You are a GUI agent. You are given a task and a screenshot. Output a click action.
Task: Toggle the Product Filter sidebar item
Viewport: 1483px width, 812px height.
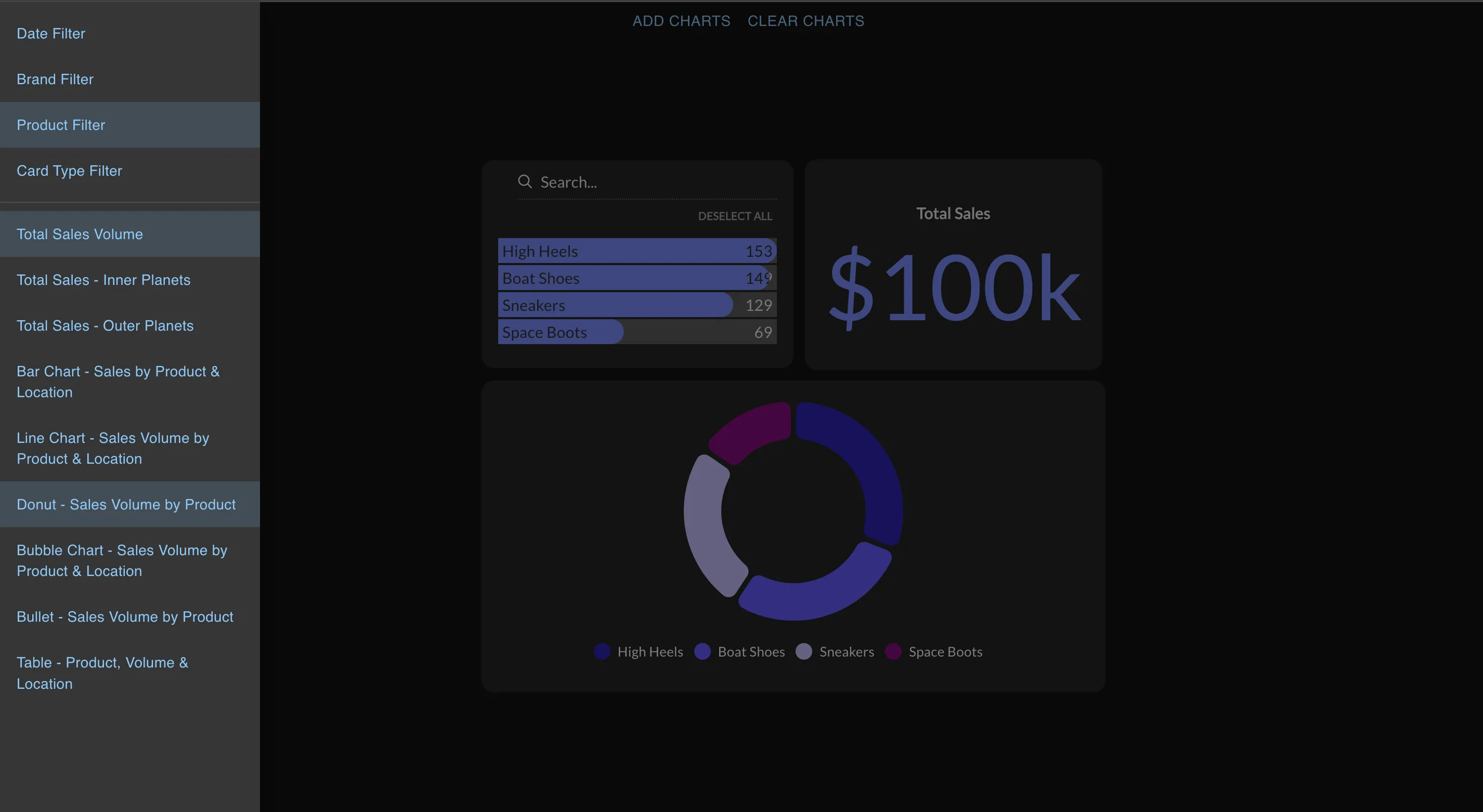129,125
